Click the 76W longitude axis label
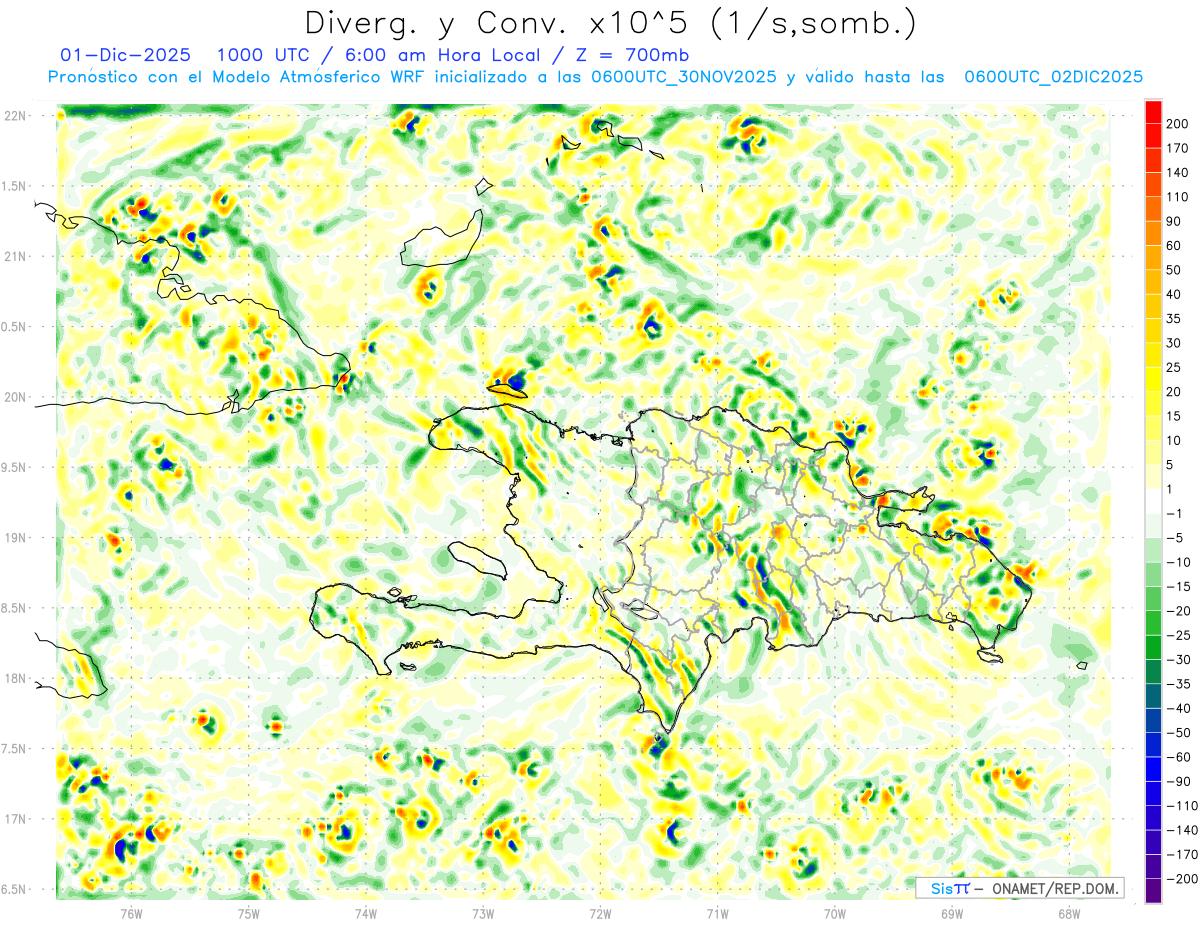This screenshot has height=927, width=1200. (131, 912)
